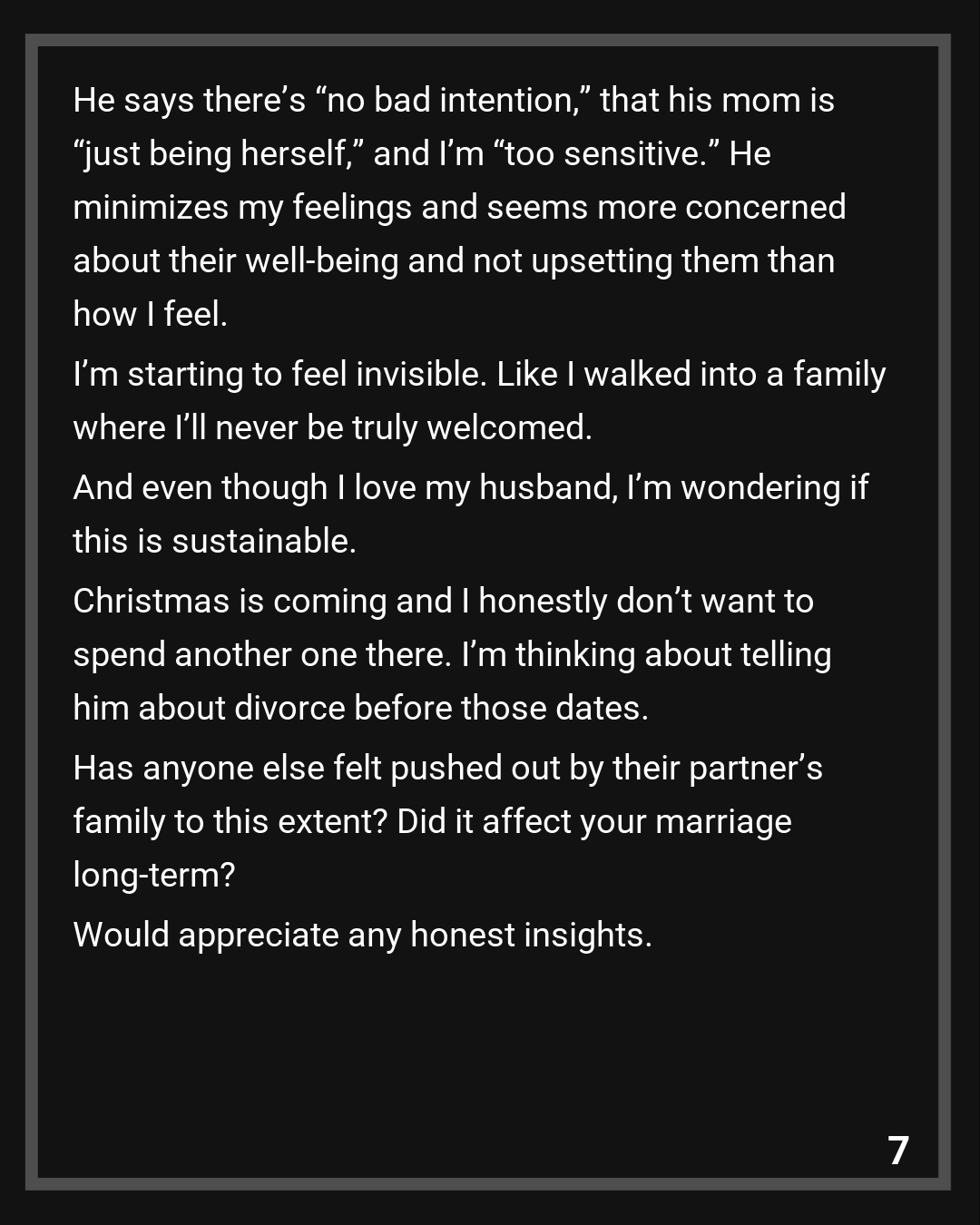
Task: Click the line "how I feel."
Action: click(150, 315)
